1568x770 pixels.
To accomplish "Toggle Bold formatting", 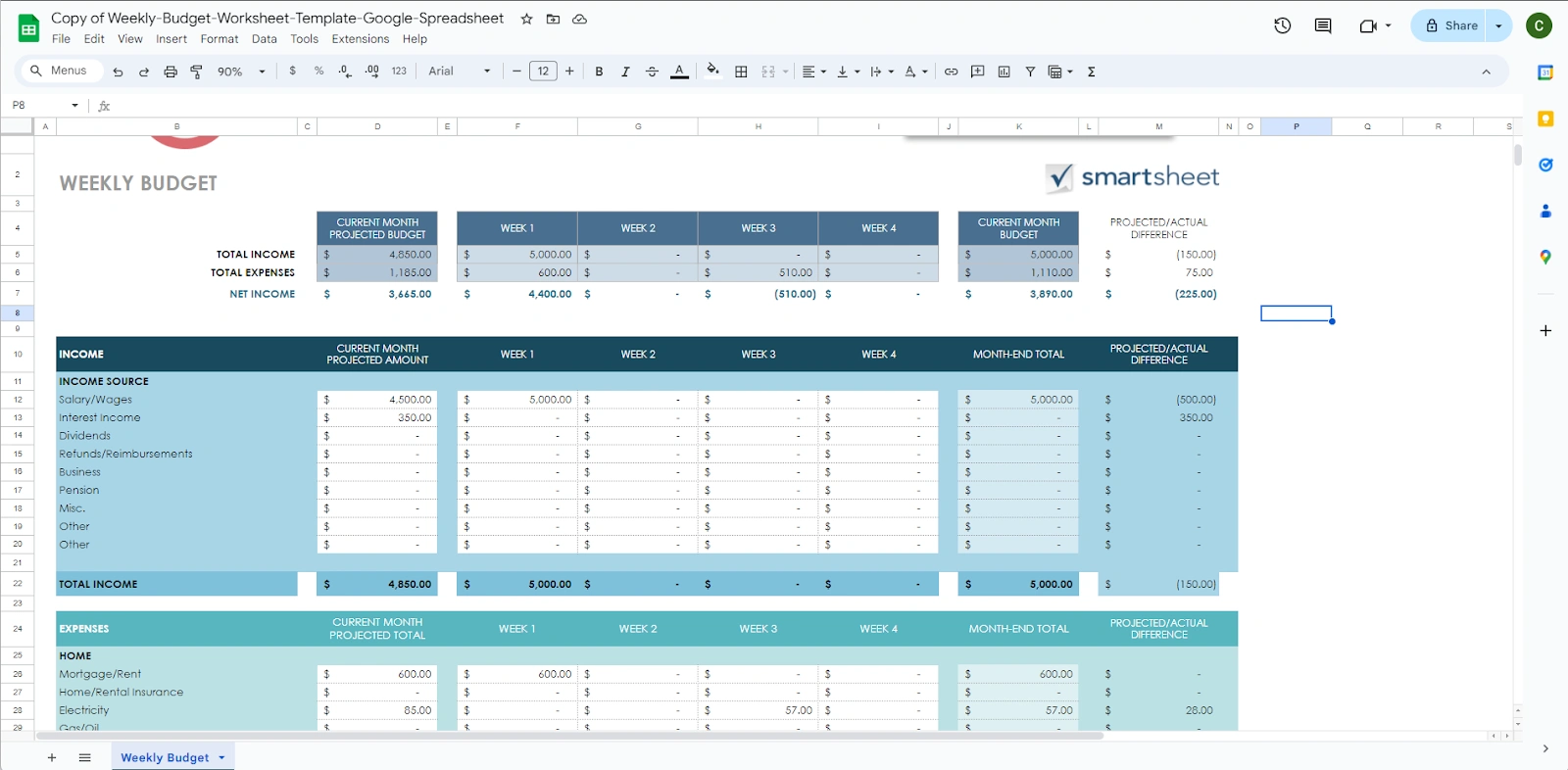I will click(x=599, y=72).
